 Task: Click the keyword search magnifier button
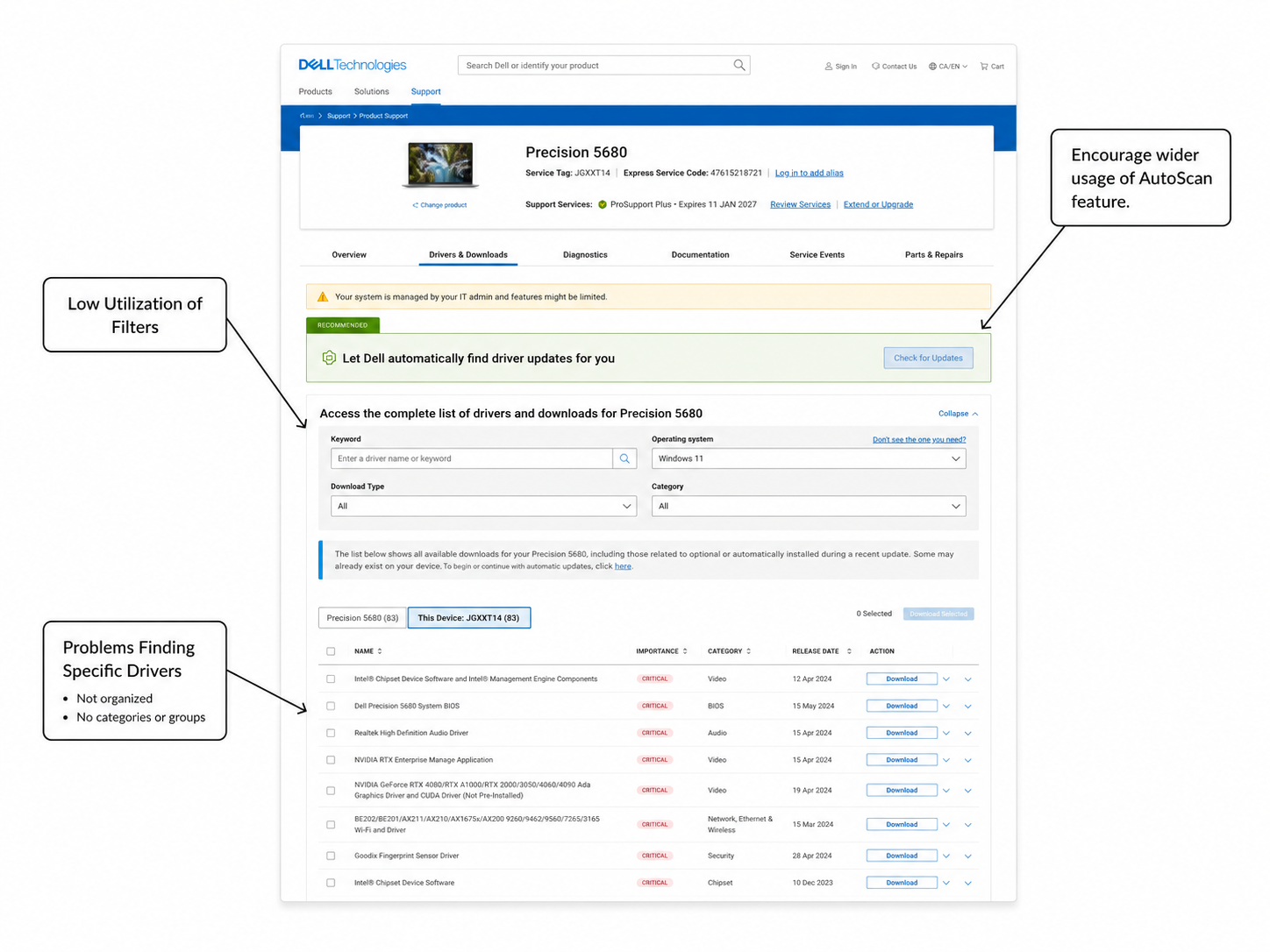point(624,458)
